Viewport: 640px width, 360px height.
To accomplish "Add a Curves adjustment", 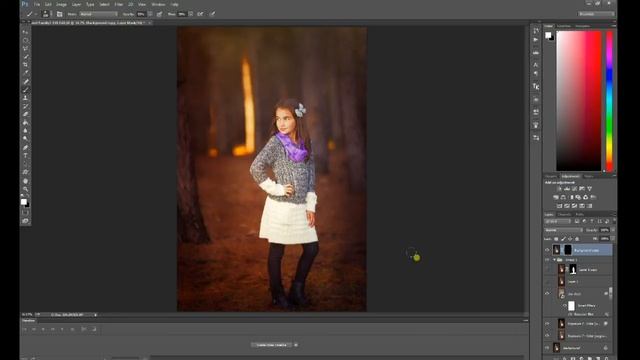I will (x=574, y=189).
